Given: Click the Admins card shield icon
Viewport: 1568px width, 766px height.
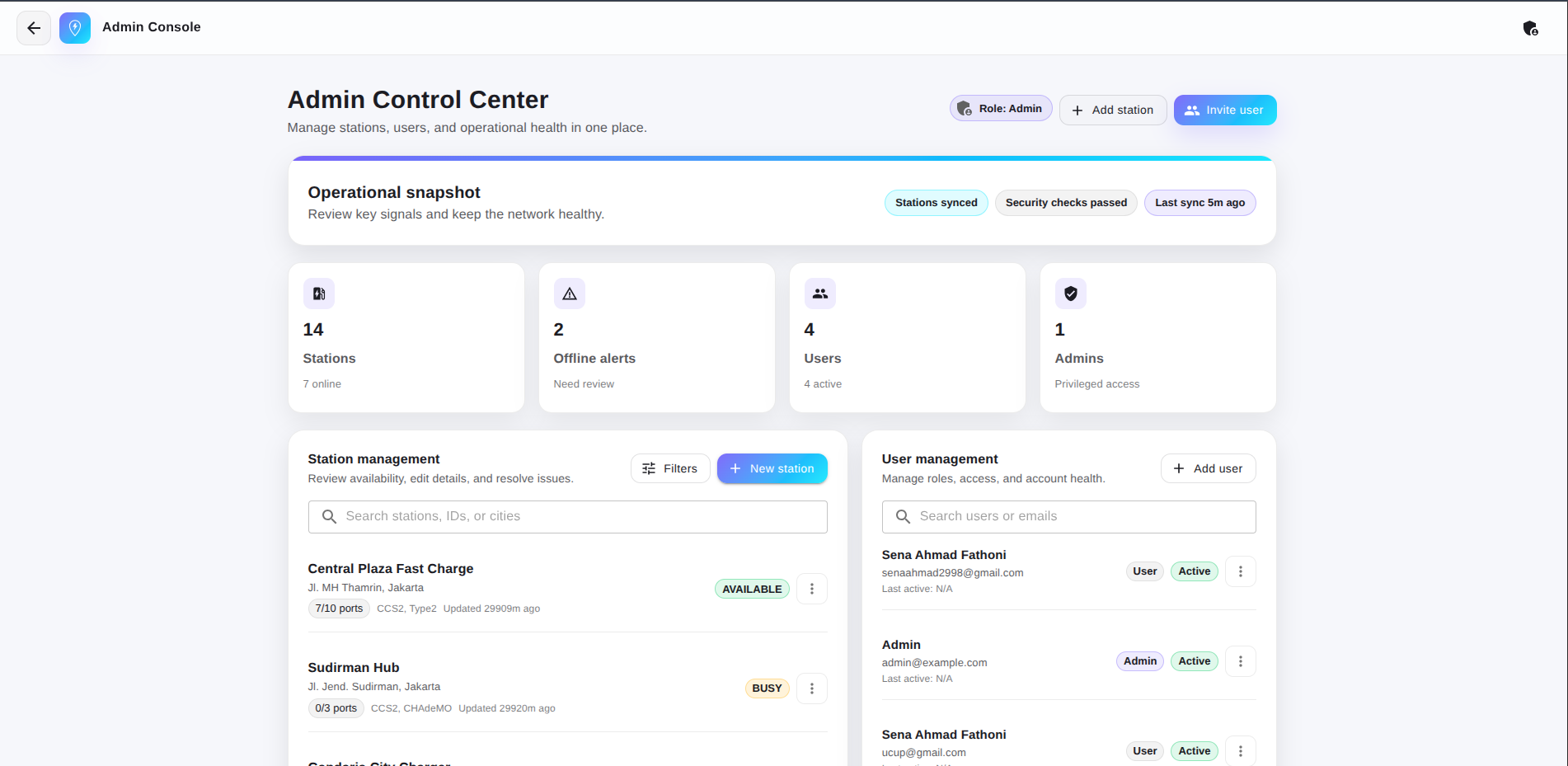Looking at the screenshot, I should (1071, 294).
